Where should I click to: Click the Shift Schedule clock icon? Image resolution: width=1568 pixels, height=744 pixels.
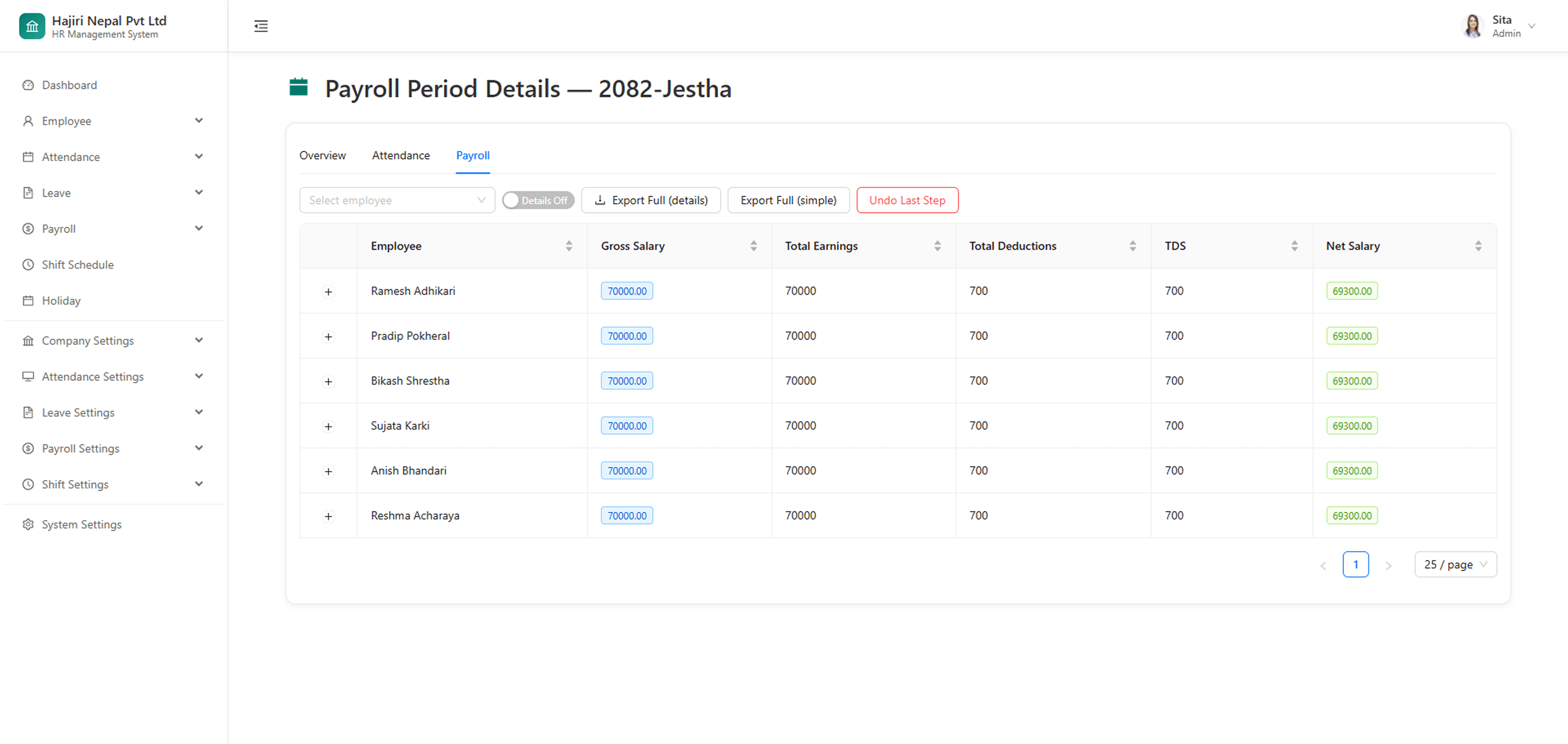(x=28, y=265)
